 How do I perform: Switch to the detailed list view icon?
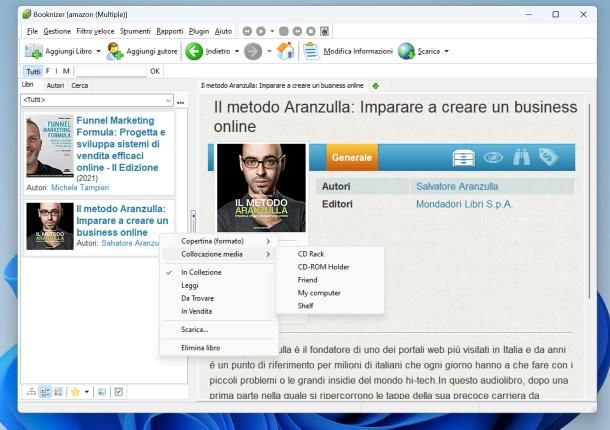click(x=46, y=392)
